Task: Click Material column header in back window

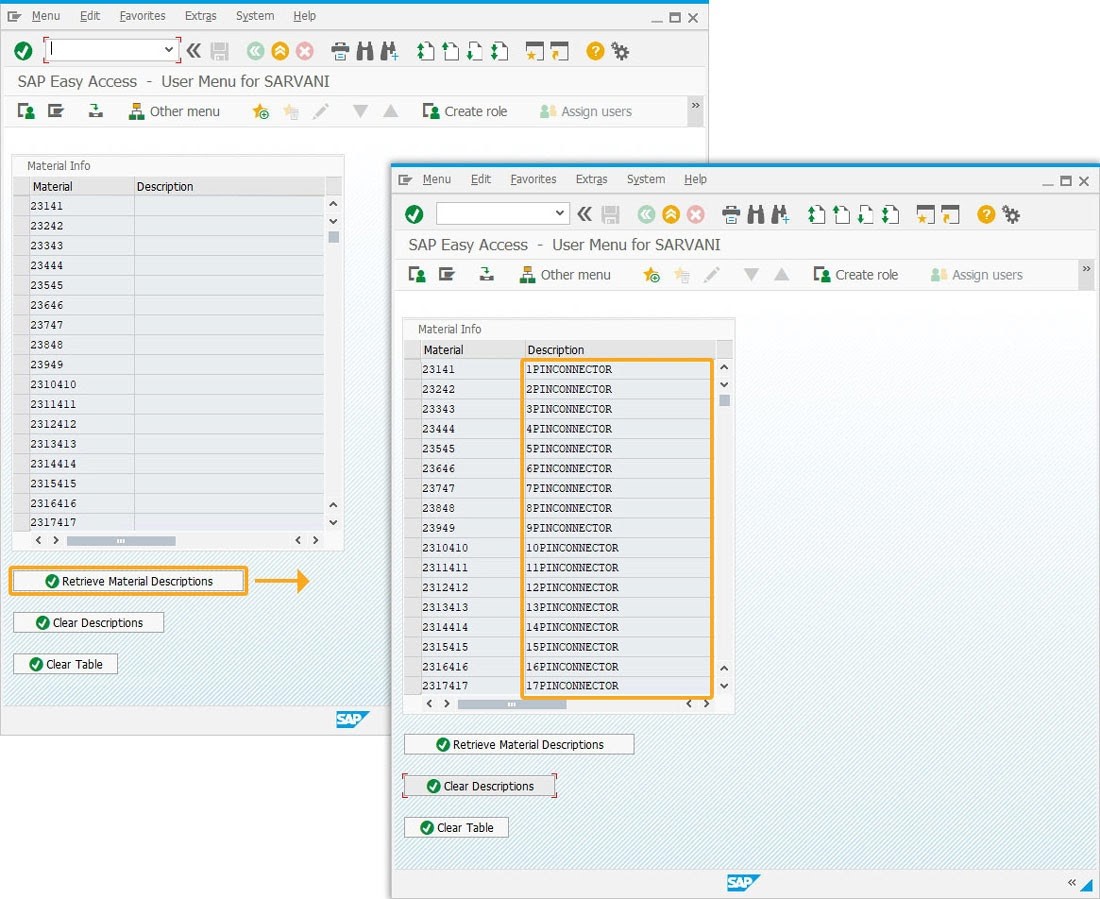Action: tap(81, 186)
